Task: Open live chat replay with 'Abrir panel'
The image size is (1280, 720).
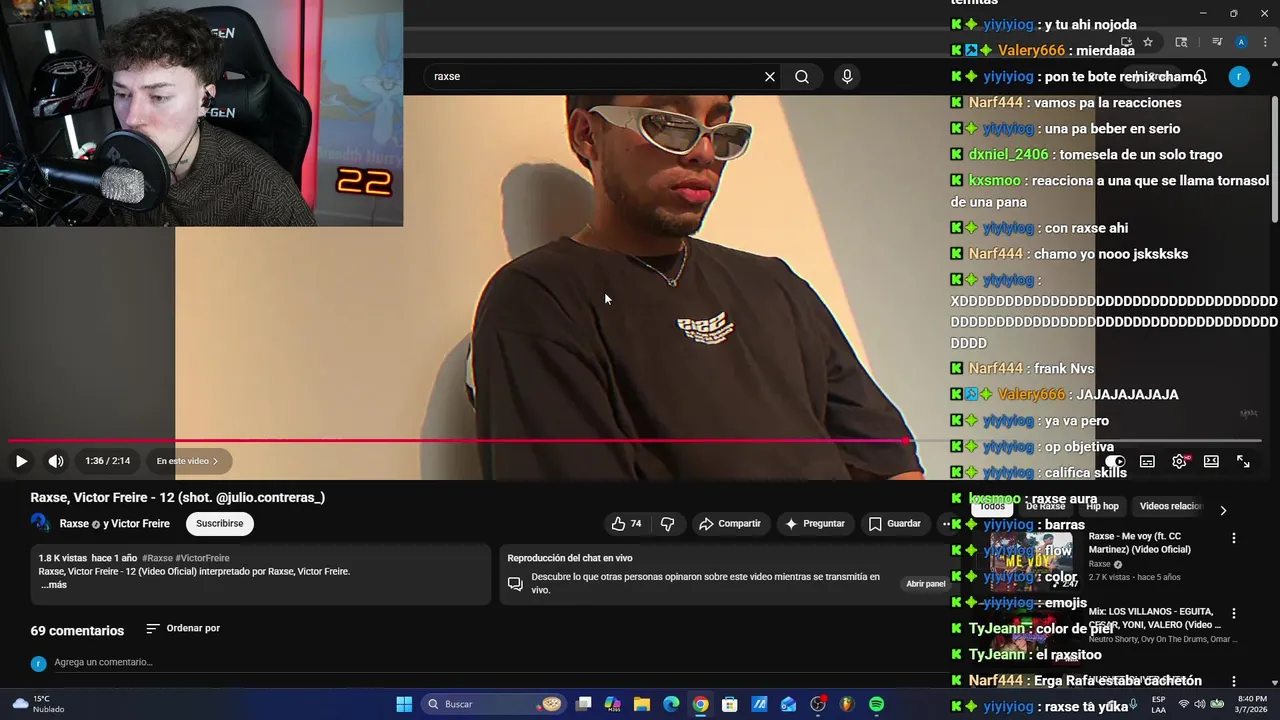Action: (925, 584)
